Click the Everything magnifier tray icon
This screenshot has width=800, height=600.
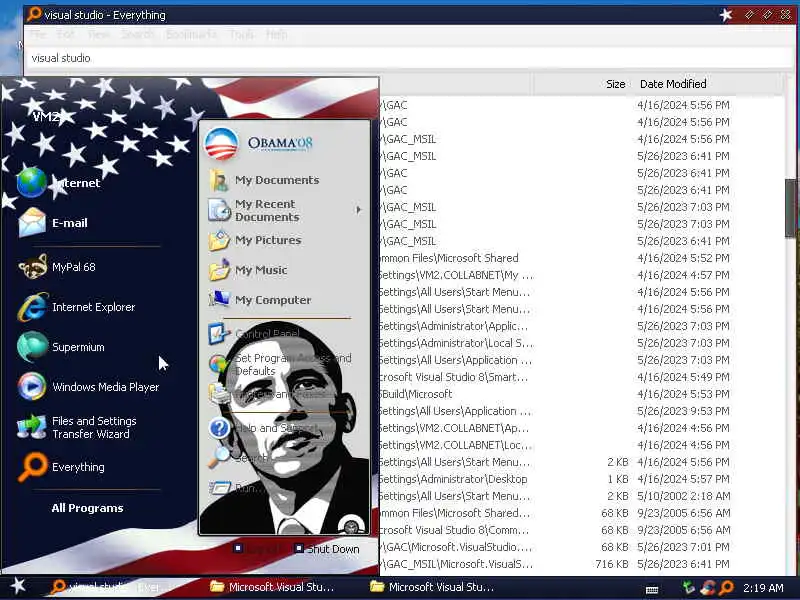tap(727, 587)
